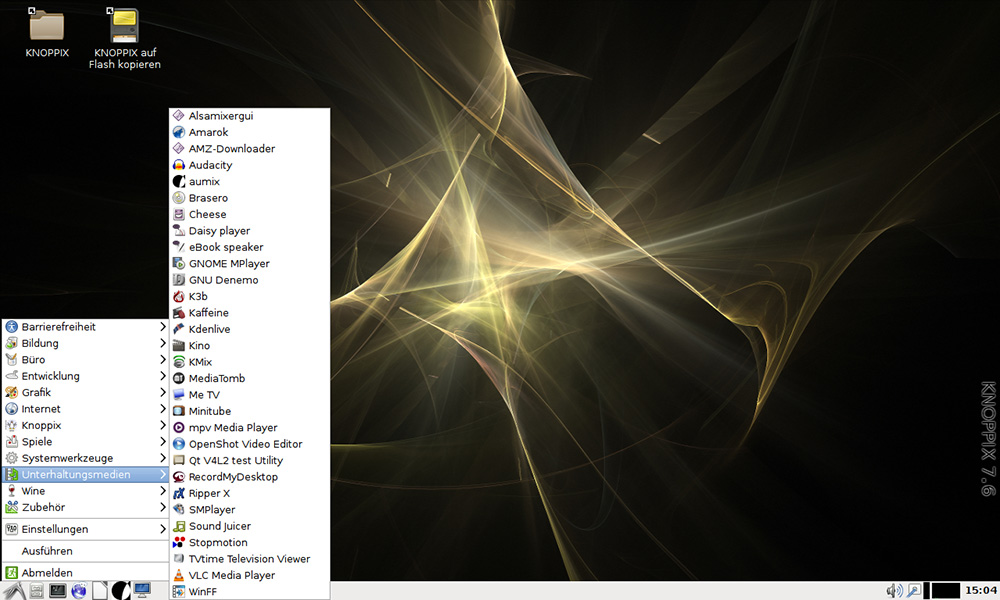This screenshot has width=1000, height=600.
Task: Click the 15:04 clock in taskbar
Action: coord(981,590)
